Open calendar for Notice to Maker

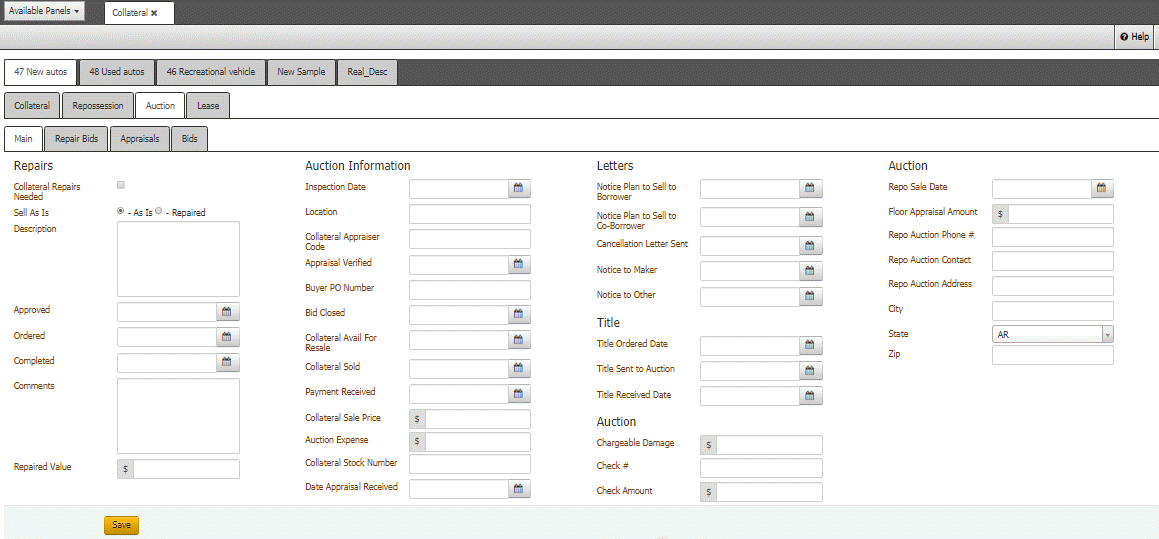point(811,271)
